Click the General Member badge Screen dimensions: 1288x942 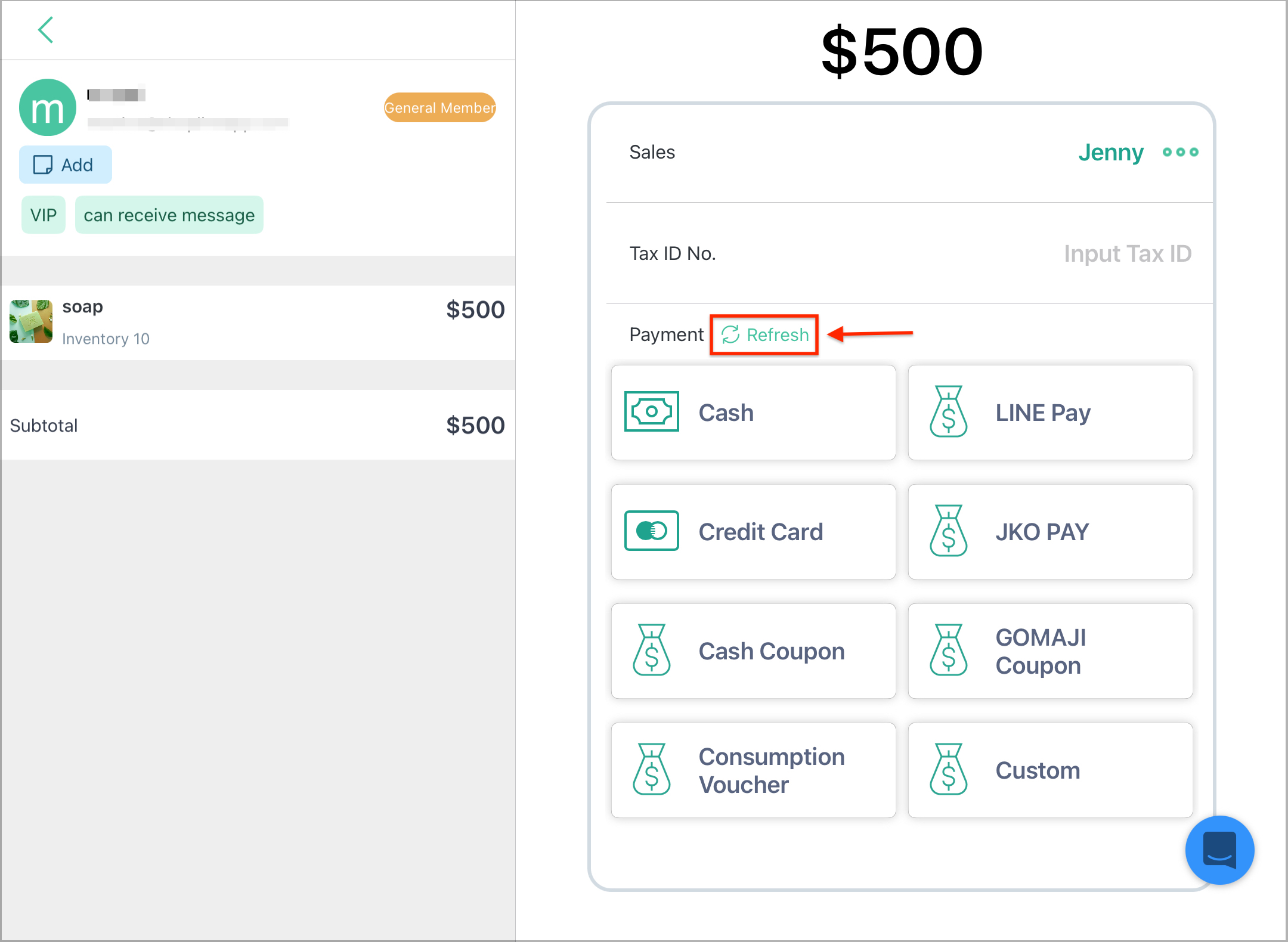[439, 107]
